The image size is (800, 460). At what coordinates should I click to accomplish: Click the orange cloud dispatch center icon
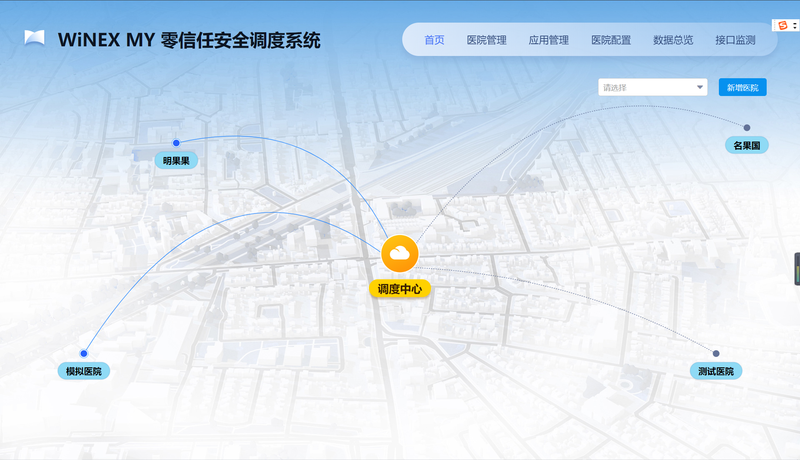[399, 253]
